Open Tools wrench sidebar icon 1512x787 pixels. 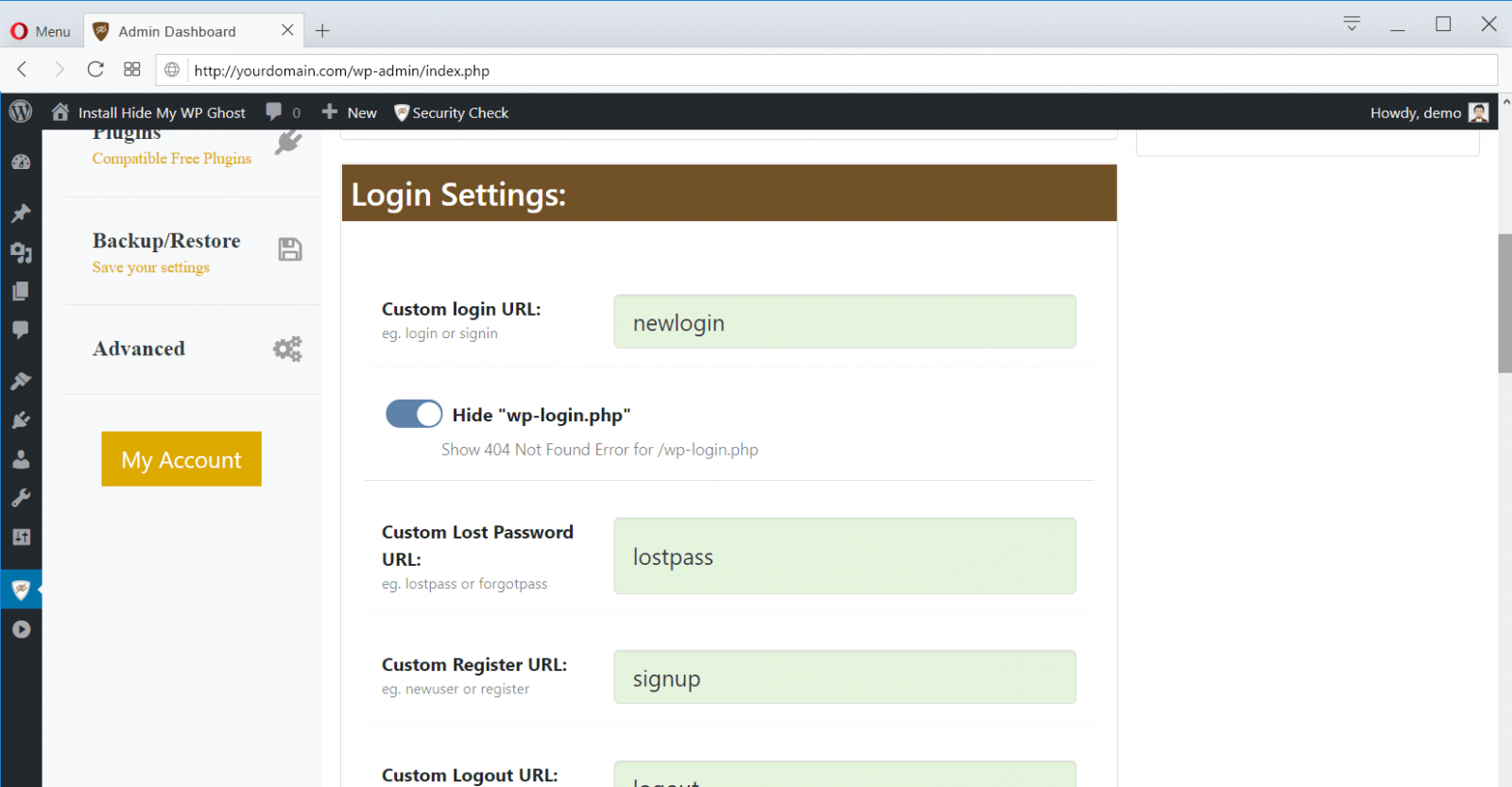21,498
